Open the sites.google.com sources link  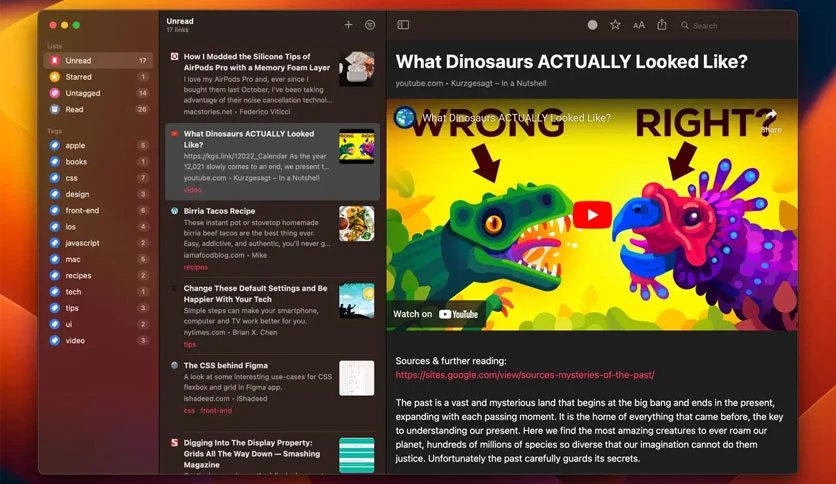point(525,375)
